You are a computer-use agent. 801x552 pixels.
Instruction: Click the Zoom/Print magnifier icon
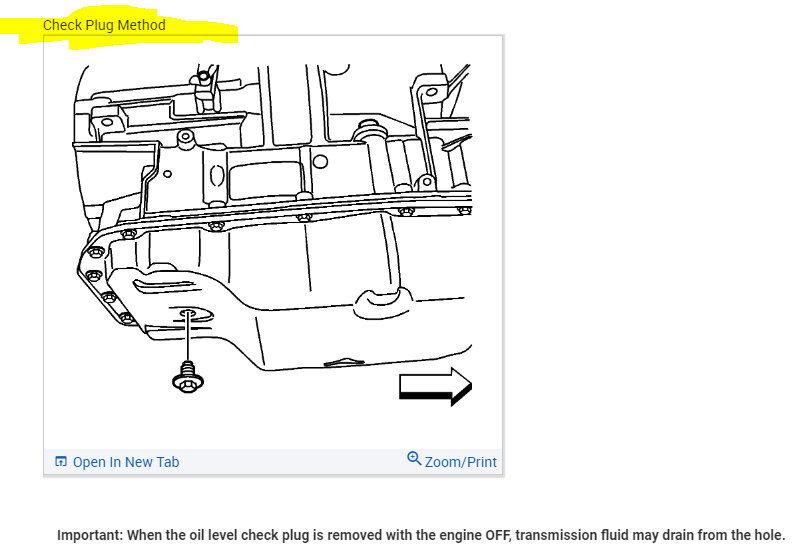tap(414, 458)
